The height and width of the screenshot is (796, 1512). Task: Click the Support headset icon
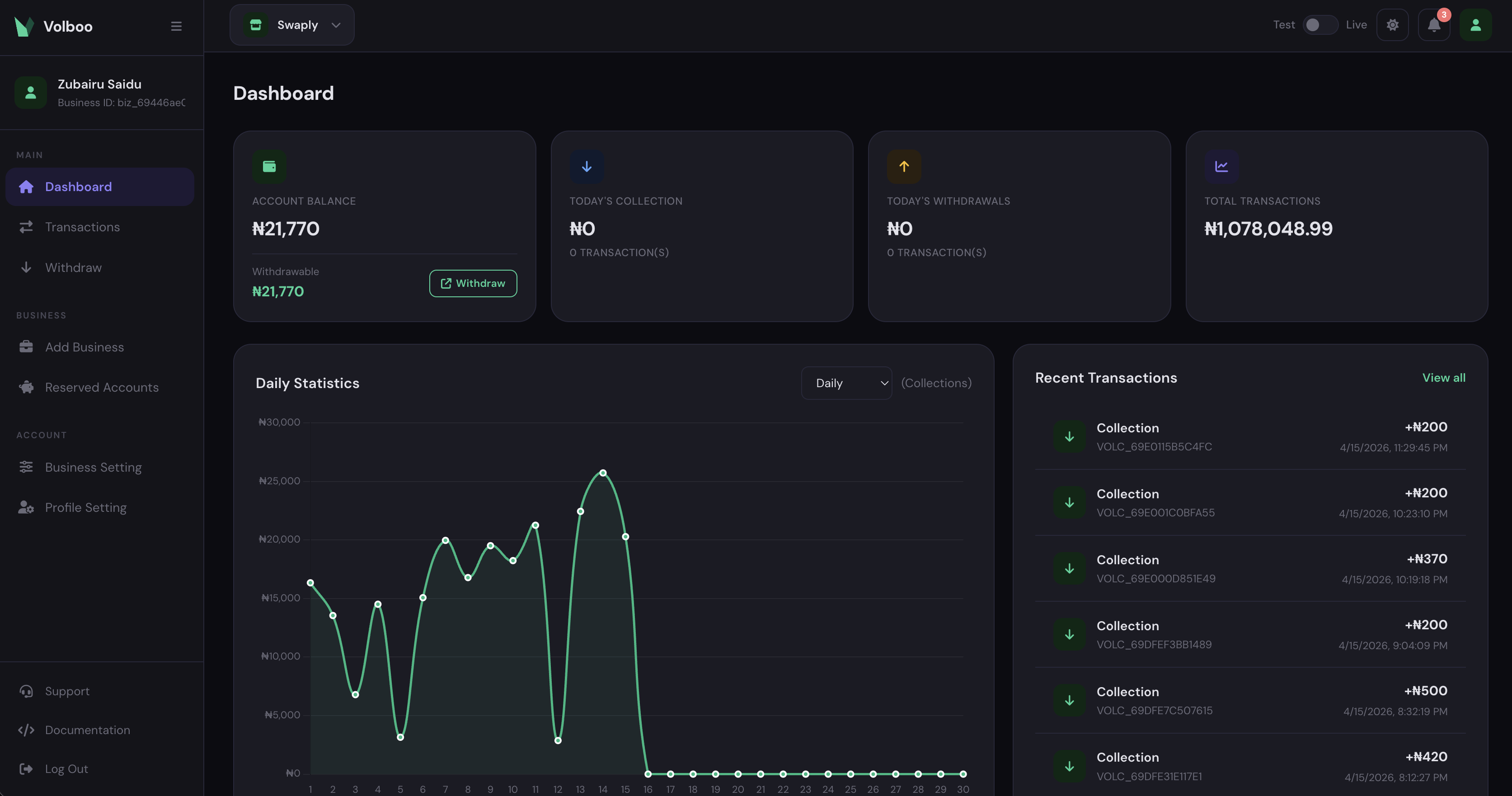pyautogui.click(x=26, y=691)
